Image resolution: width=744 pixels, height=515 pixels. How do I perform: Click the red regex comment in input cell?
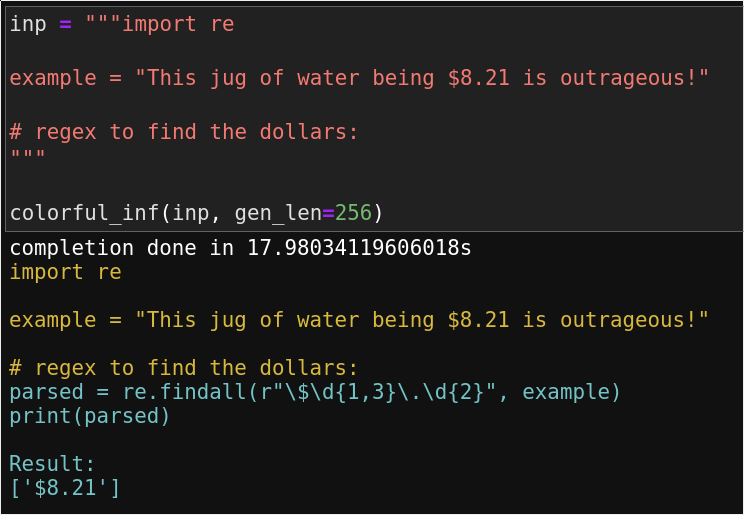[184, 132]
